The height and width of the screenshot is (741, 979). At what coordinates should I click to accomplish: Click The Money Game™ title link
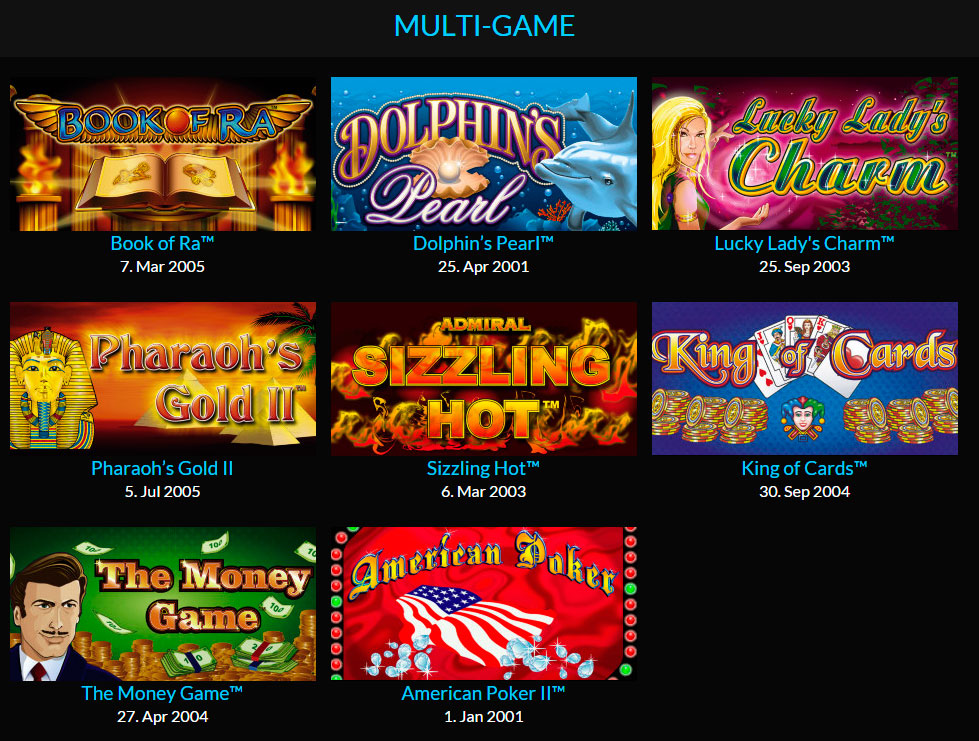pyautogui.click(x=162, y=693)
